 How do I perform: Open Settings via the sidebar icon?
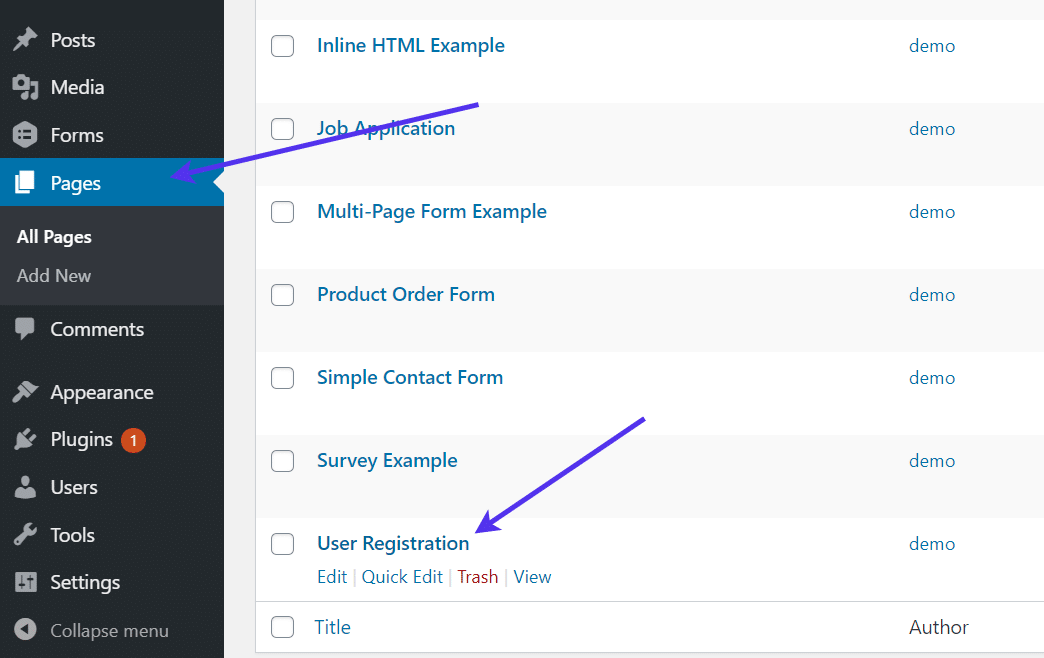(x=26, y=582)
